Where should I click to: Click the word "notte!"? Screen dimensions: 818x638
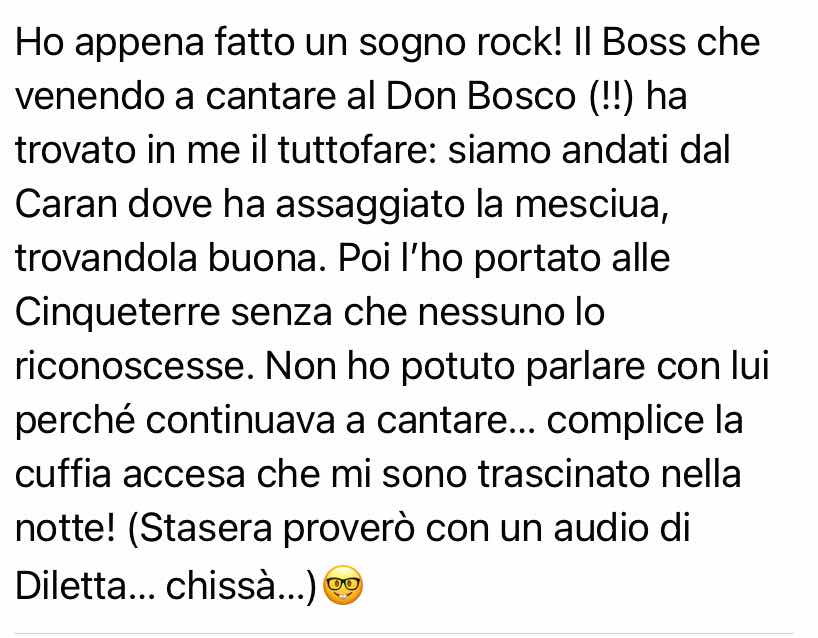(x=66, y=527)
